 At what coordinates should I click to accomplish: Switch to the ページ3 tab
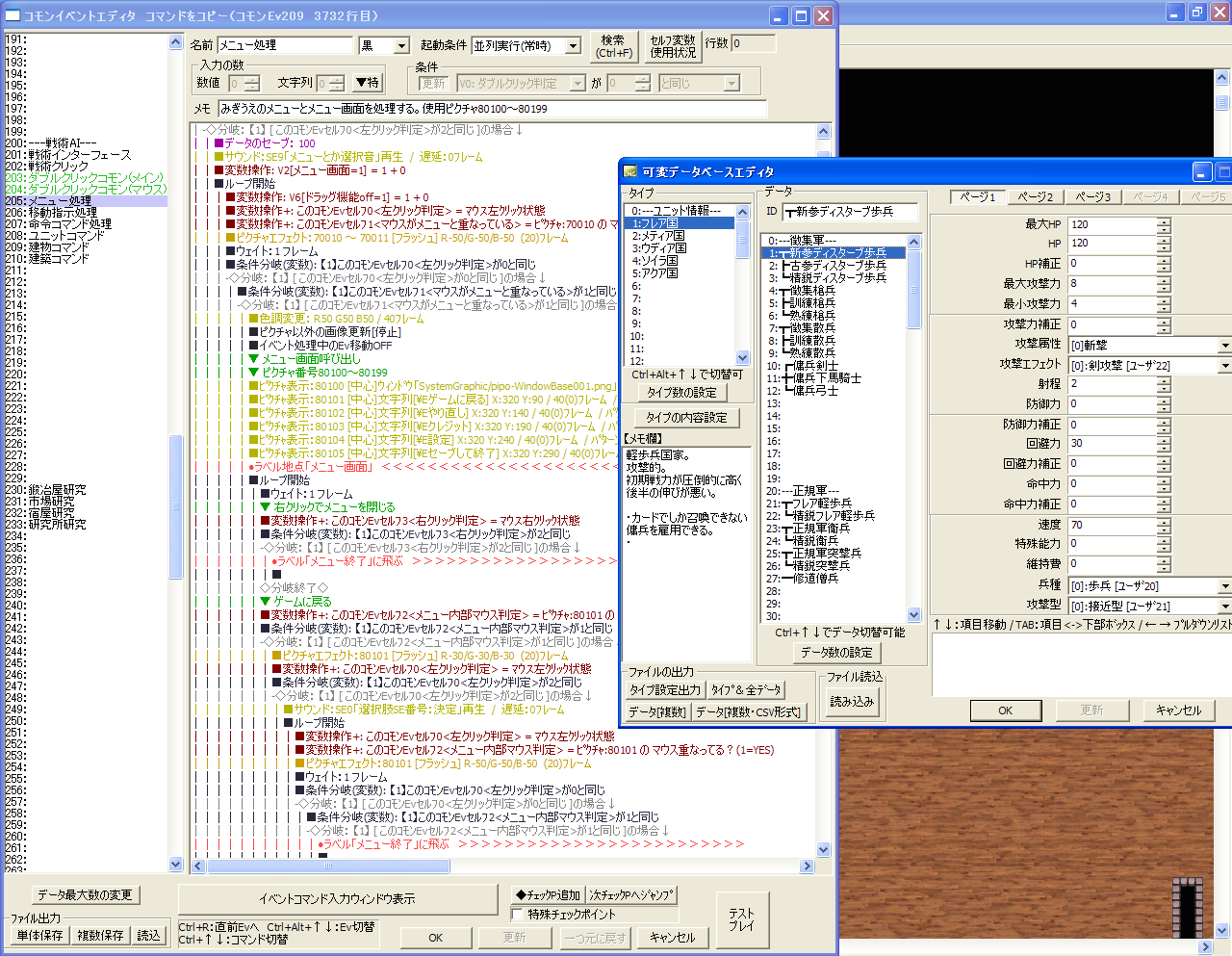point(1092,196)
